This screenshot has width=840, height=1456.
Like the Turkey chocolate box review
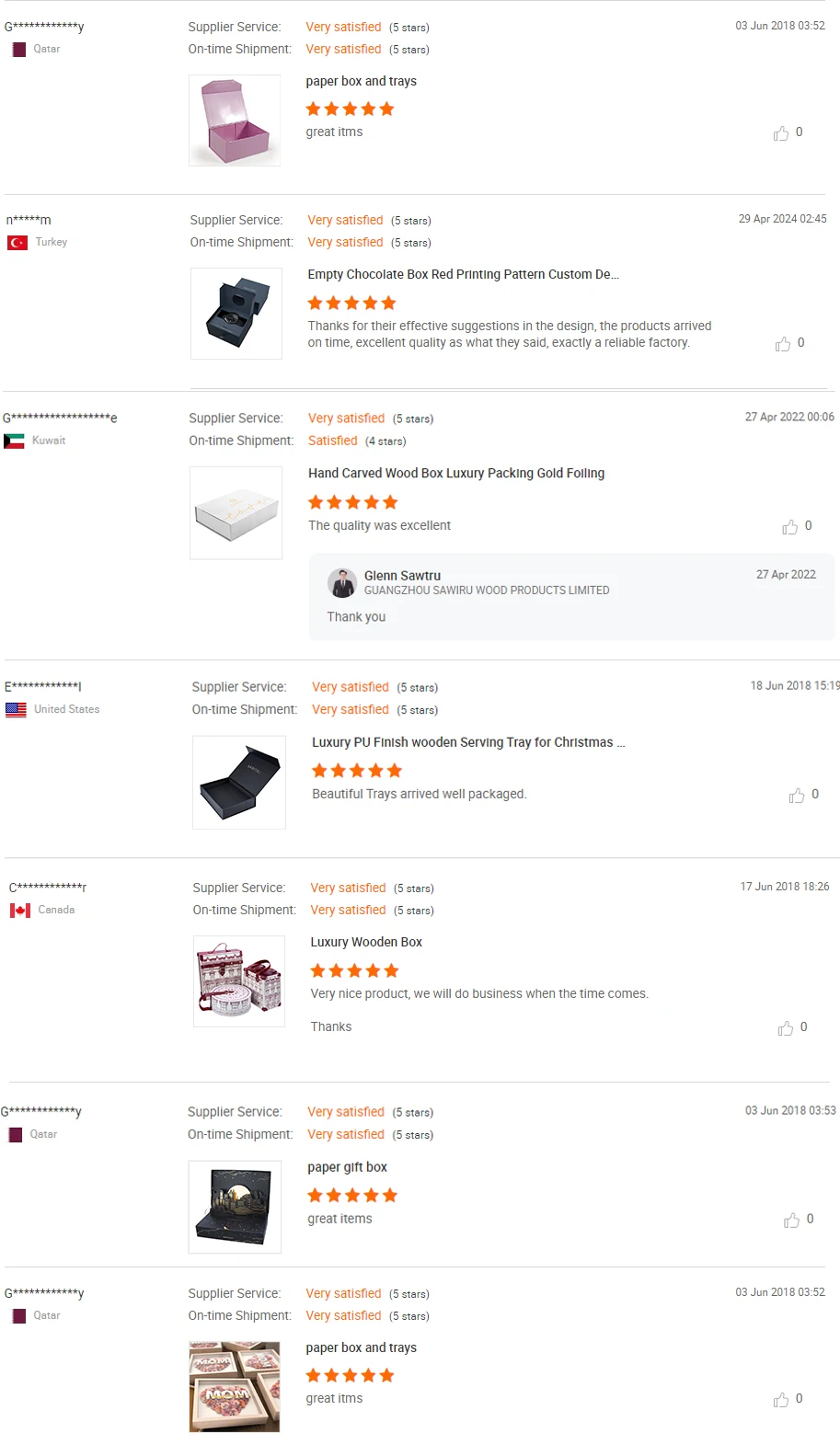click(x=783, y=344)
